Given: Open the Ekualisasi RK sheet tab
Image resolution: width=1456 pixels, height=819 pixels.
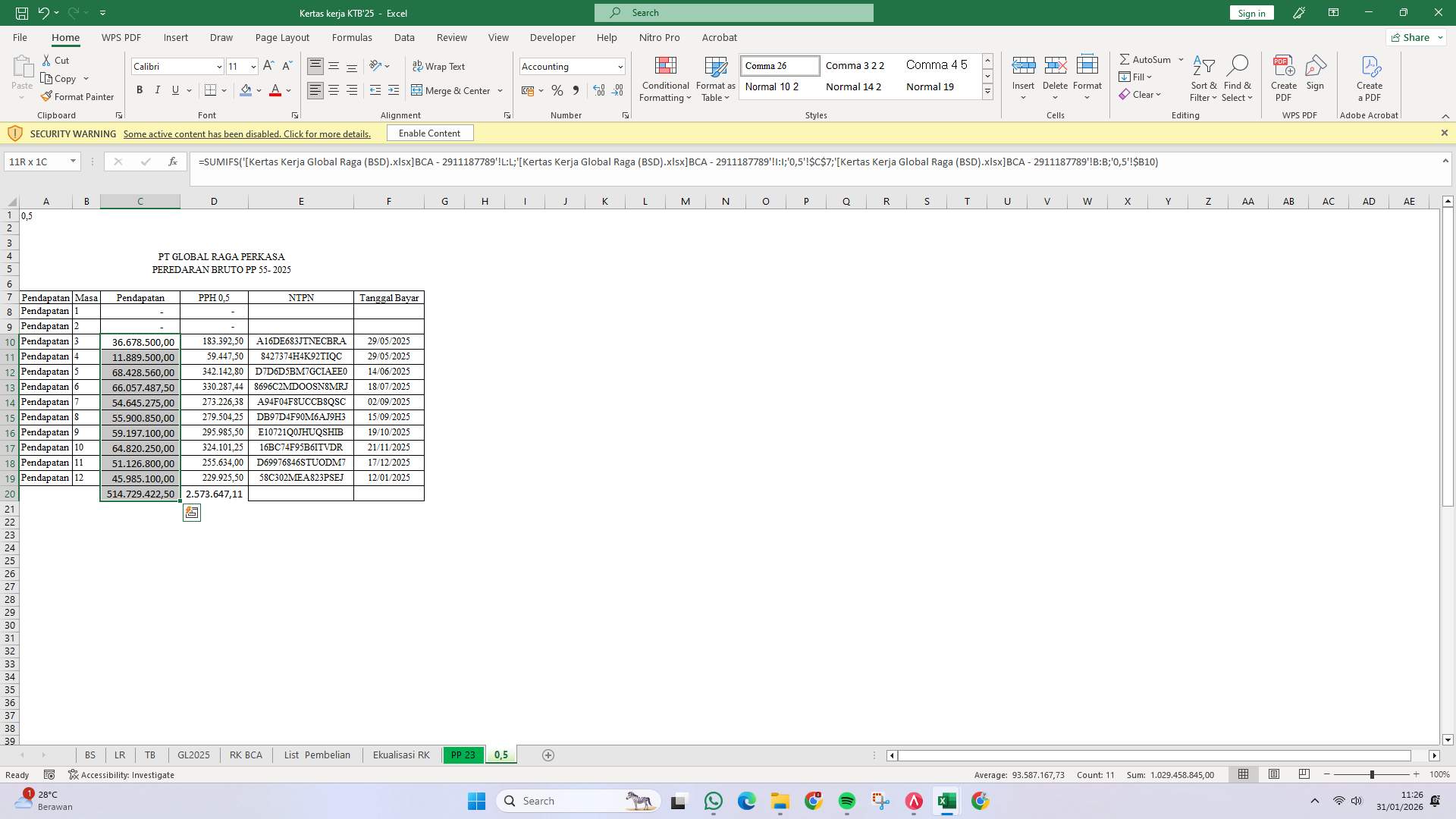Looking at the screenshot, I should [400, 755].
